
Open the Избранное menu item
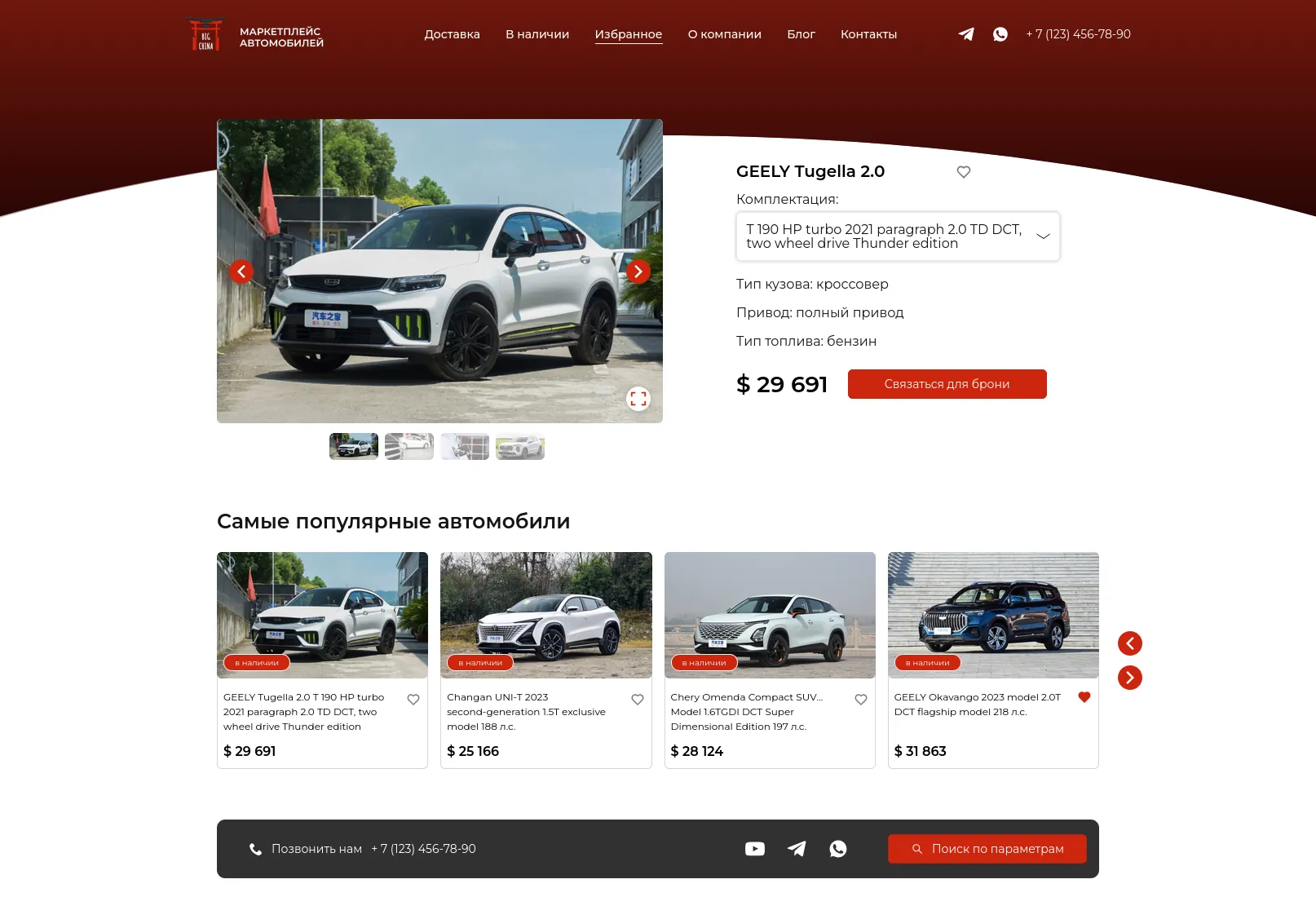[x=629, y=34]
